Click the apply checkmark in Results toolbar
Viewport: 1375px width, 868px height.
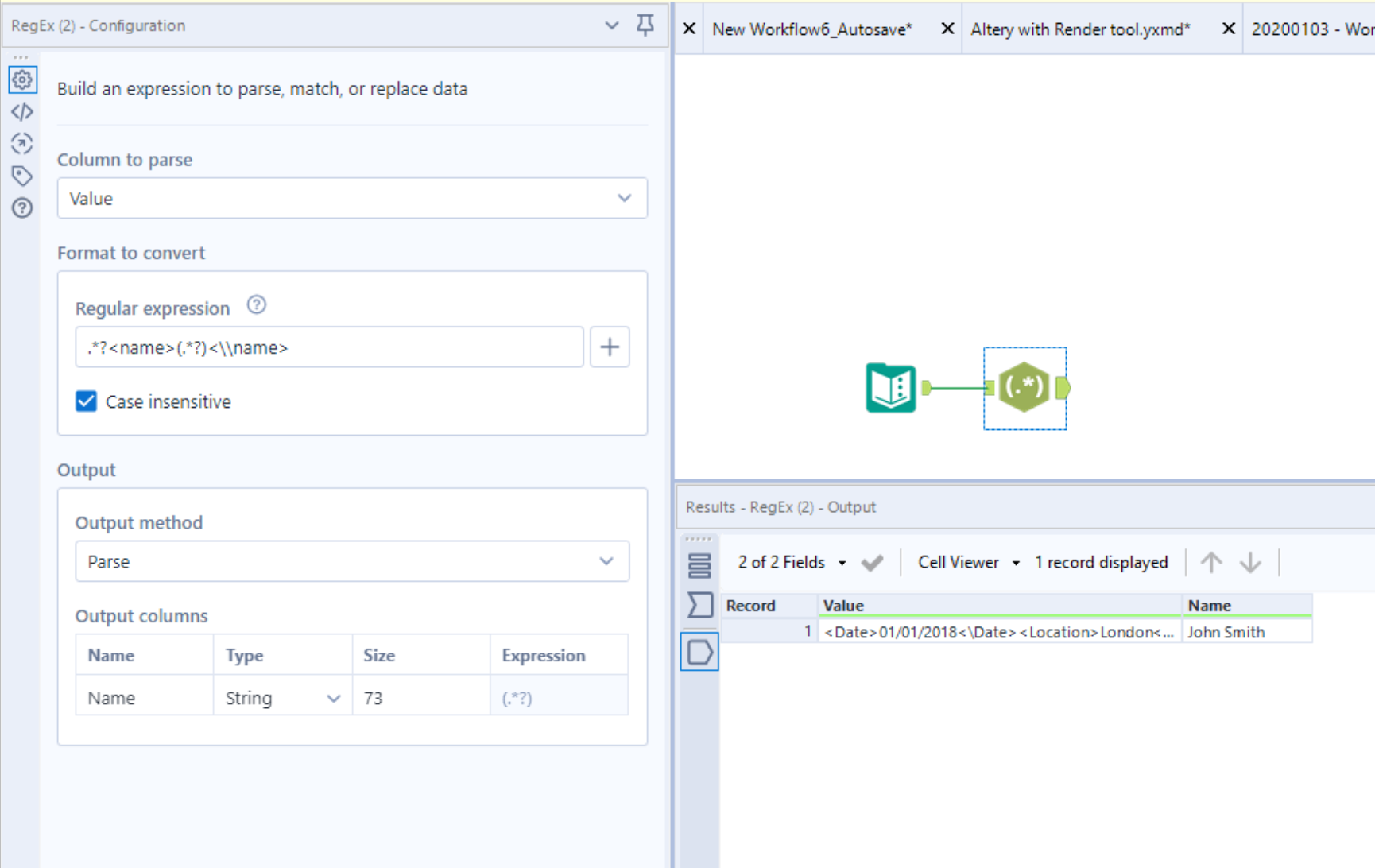coord(872,562)
